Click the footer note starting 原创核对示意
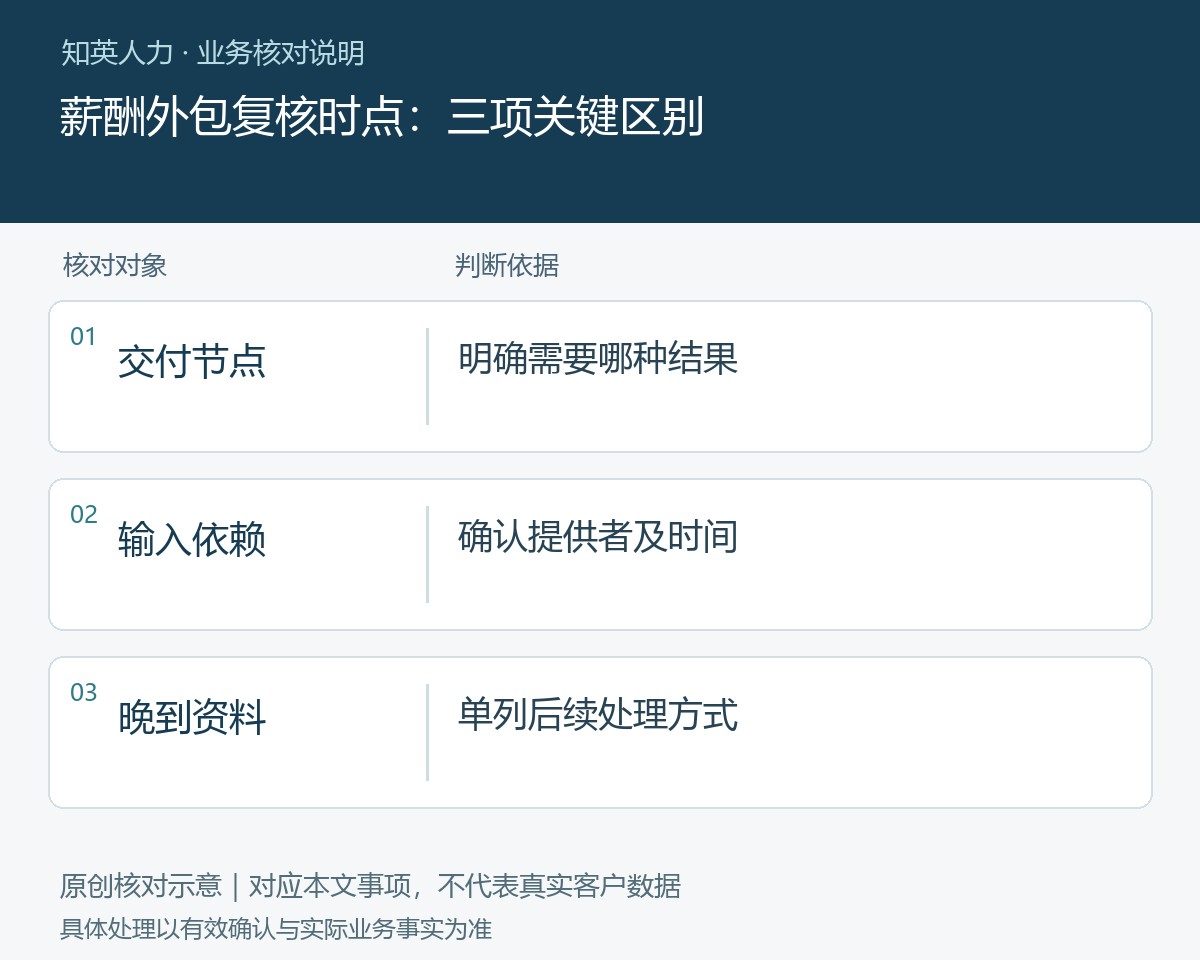This screenshot has width=1200, height=960. tap(370, 886)
